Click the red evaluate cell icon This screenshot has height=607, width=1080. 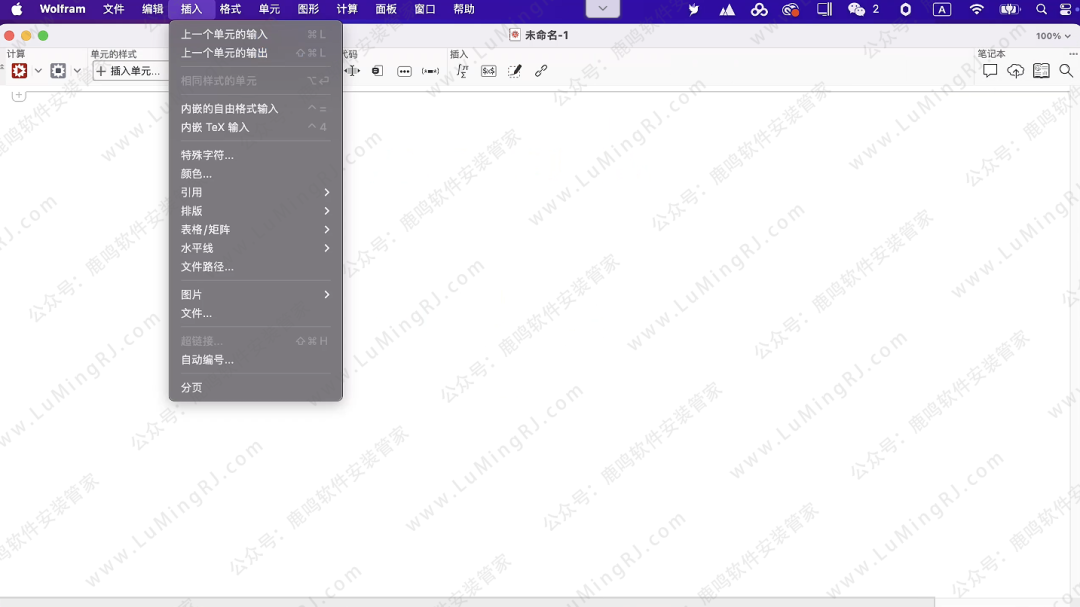click(x=19, y=71)
